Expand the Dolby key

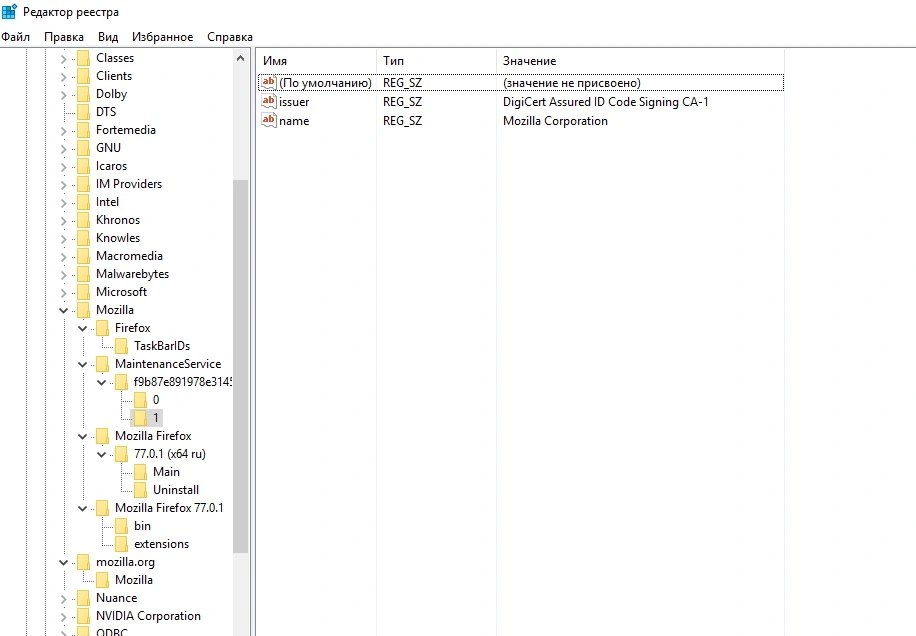(63, 95)
